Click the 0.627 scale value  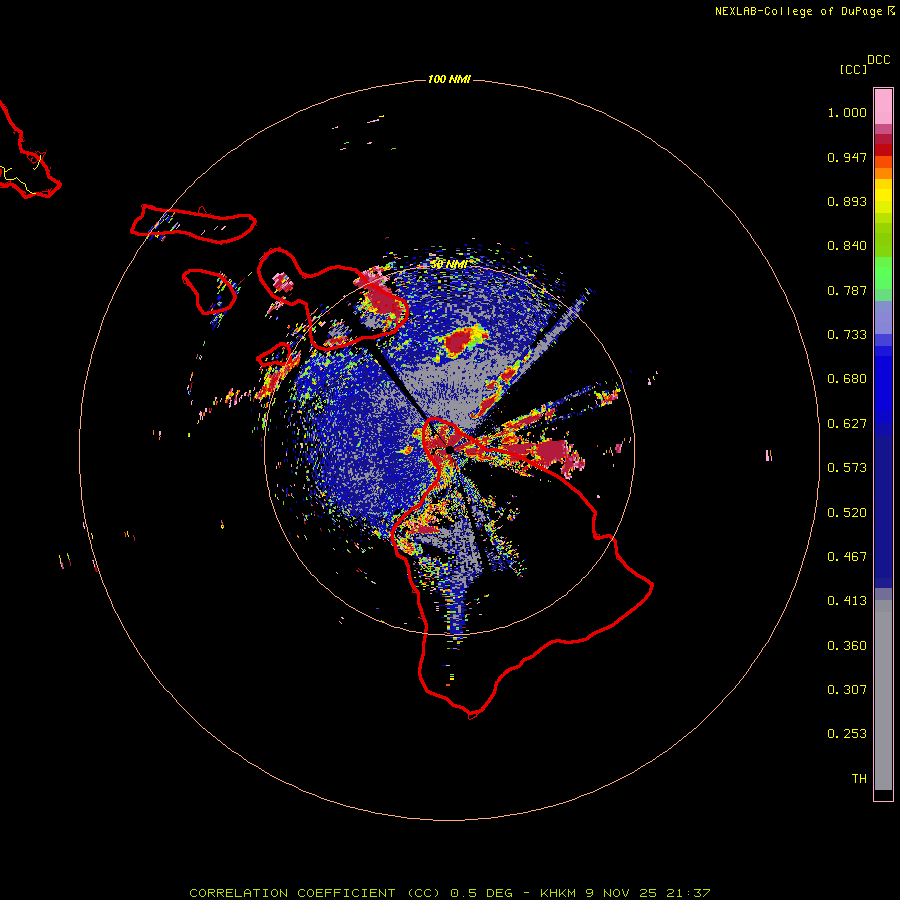point(847,424)
